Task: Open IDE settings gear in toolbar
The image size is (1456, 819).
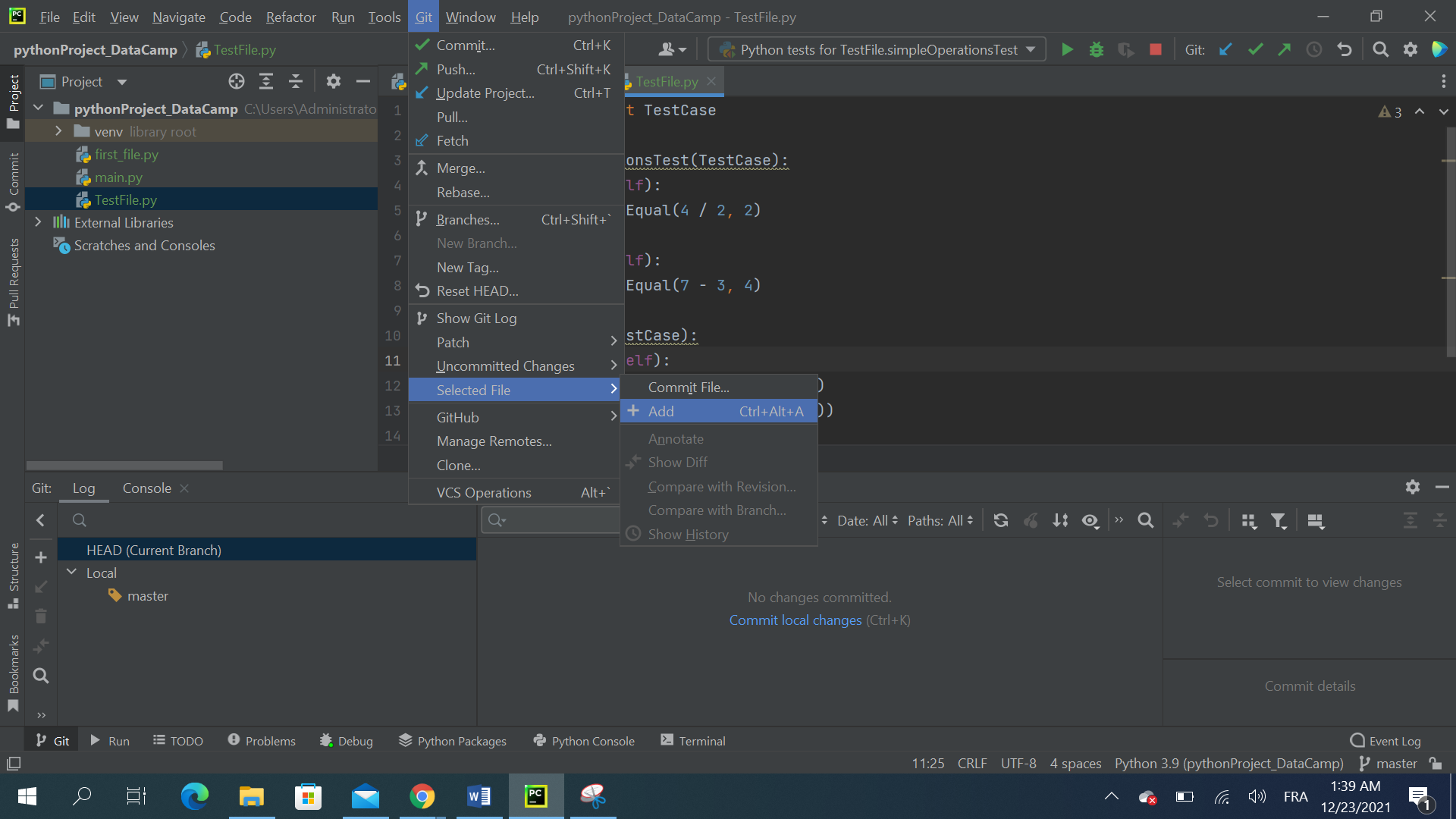Action: (1410, 50)
